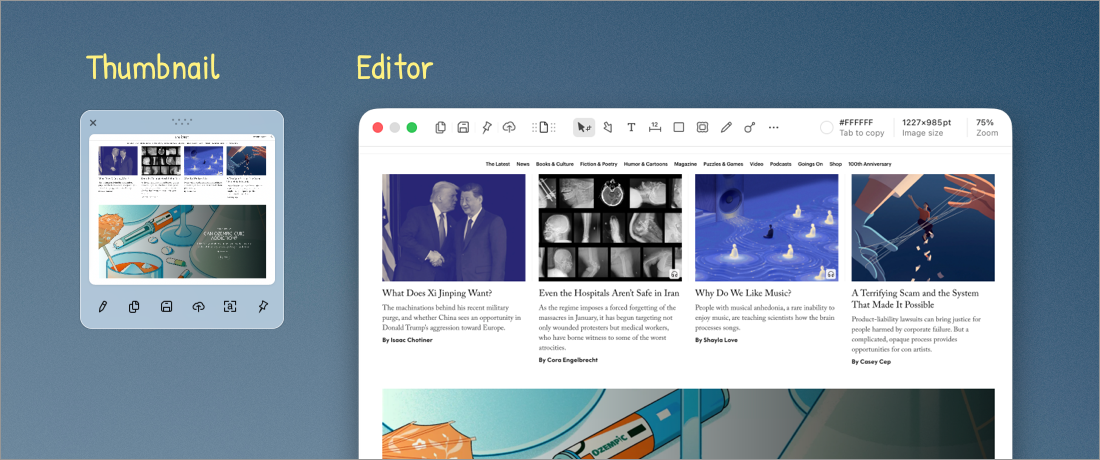The width and height of the screenshot is (1100, 460).
Task: Open the headline A Terrifying Scam and the System
Action: click(915, 293)
